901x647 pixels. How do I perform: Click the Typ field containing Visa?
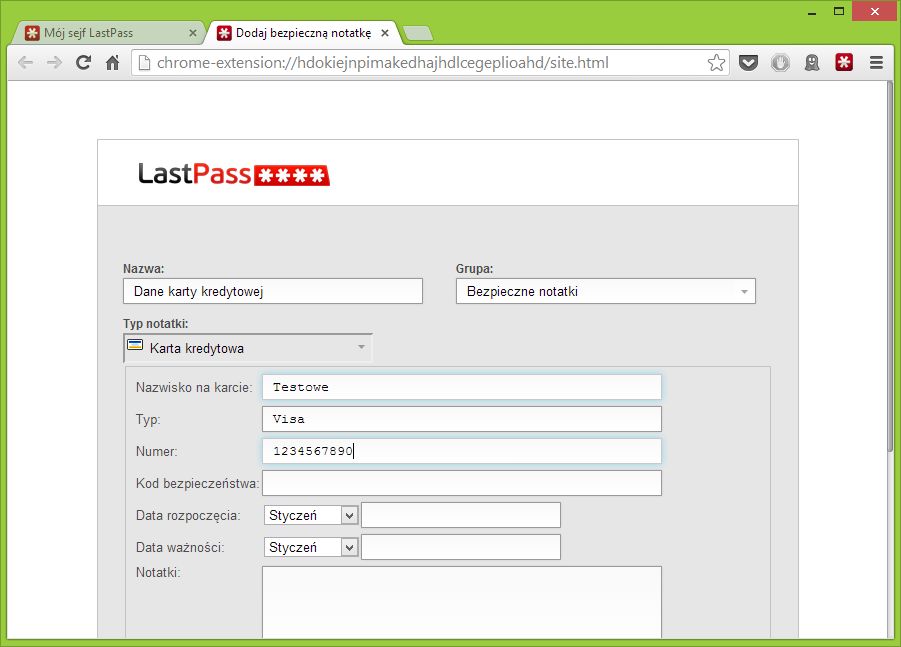click(462, 419)
